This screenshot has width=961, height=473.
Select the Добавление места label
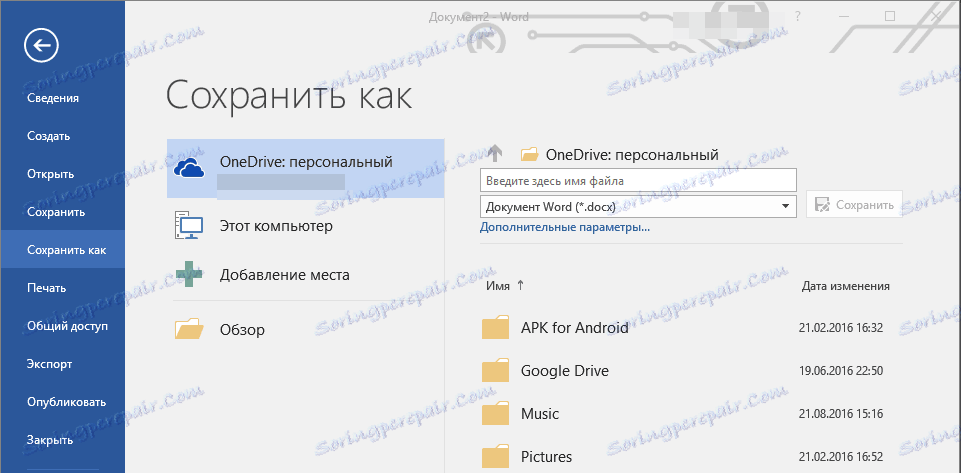click(285, 275)
